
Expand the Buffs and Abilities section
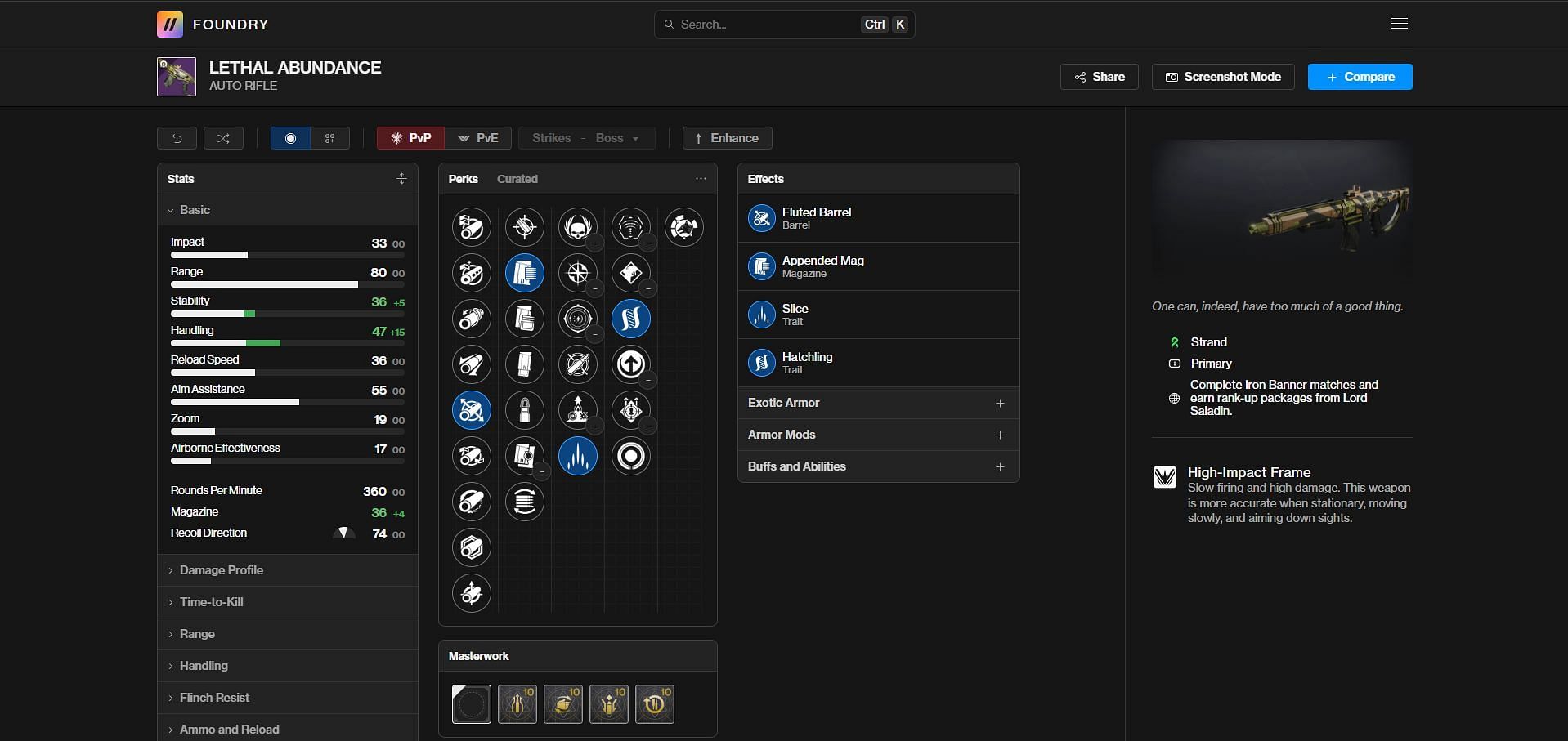878,466
